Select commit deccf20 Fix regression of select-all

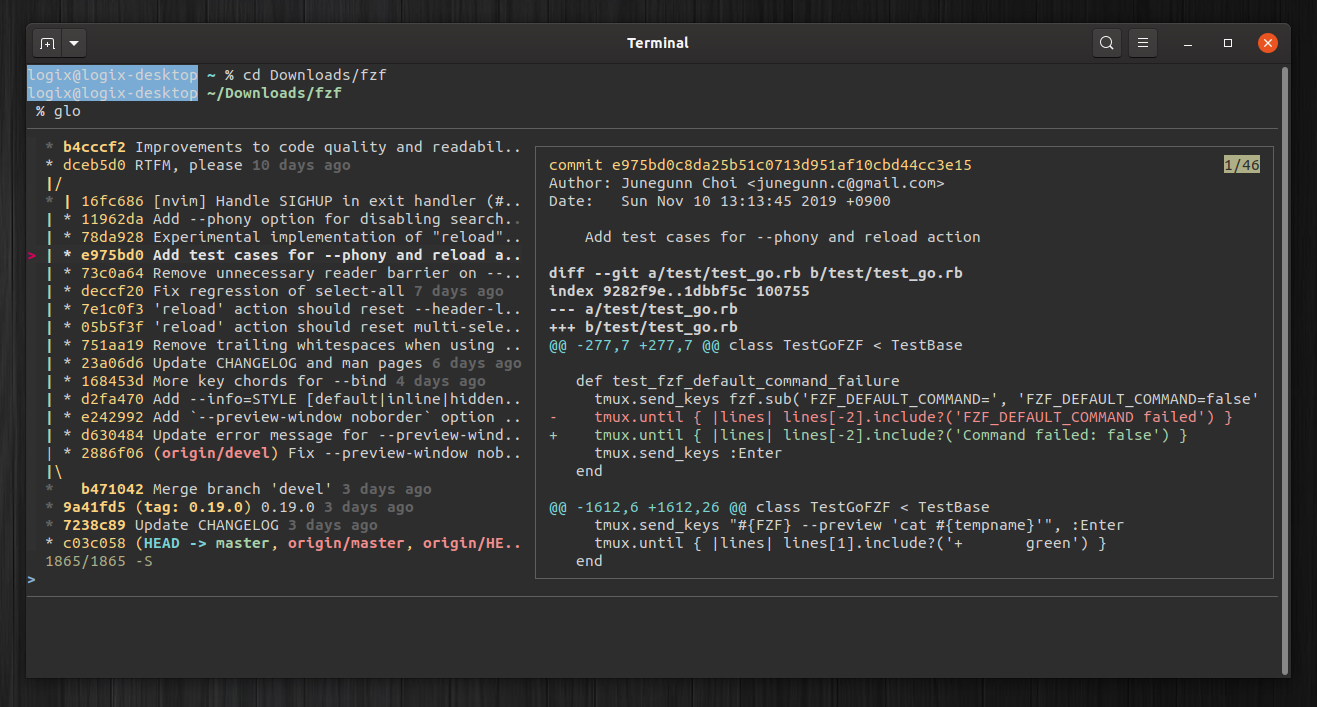click(274, 291)
